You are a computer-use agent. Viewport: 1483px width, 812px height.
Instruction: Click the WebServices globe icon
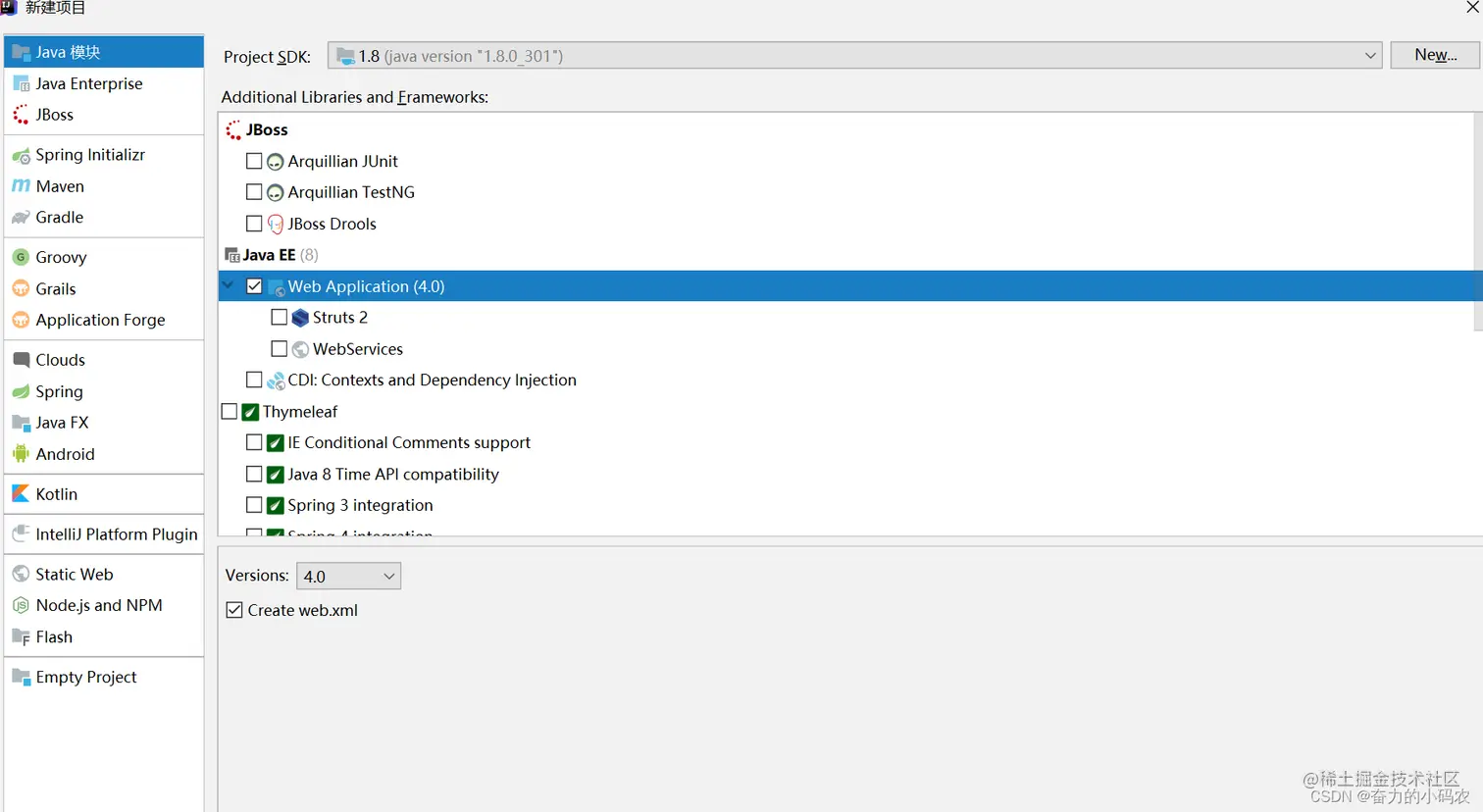coord(300,349)
